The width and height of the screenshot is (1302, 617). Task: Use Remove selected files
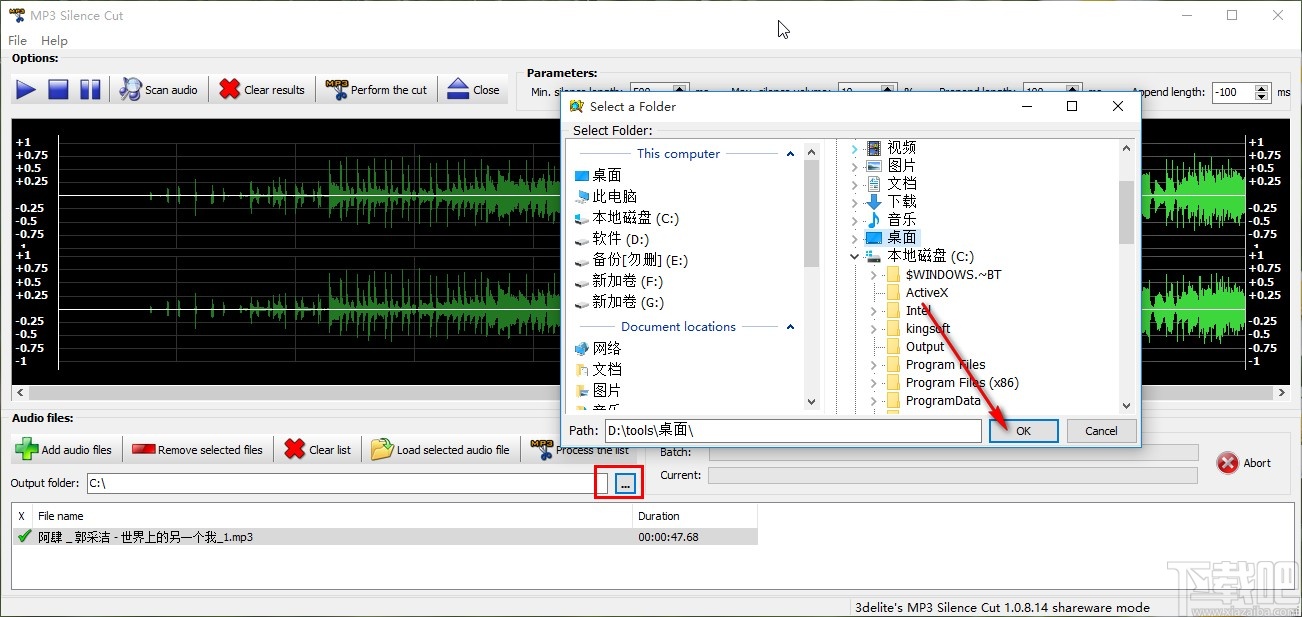tap(197, 449)
